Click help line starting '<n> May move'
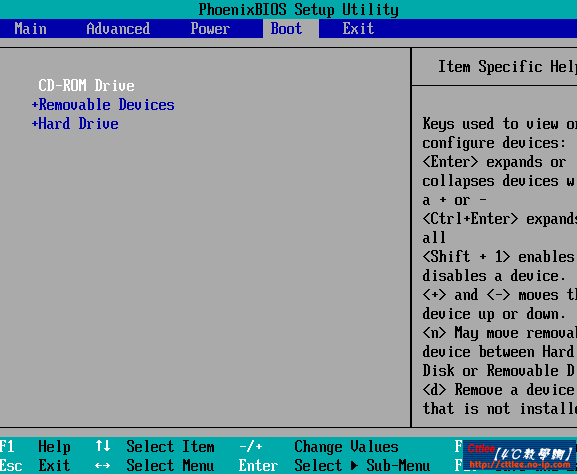Screen dimensions: 577x474 pos(499,333)
